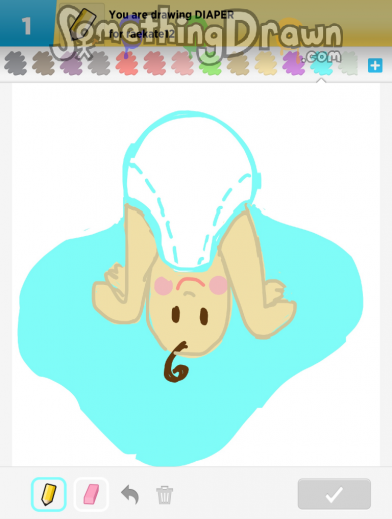This screenshot has width=392, height=519.
Task: Pick the brown color swatch
Action: coord(43,63)
